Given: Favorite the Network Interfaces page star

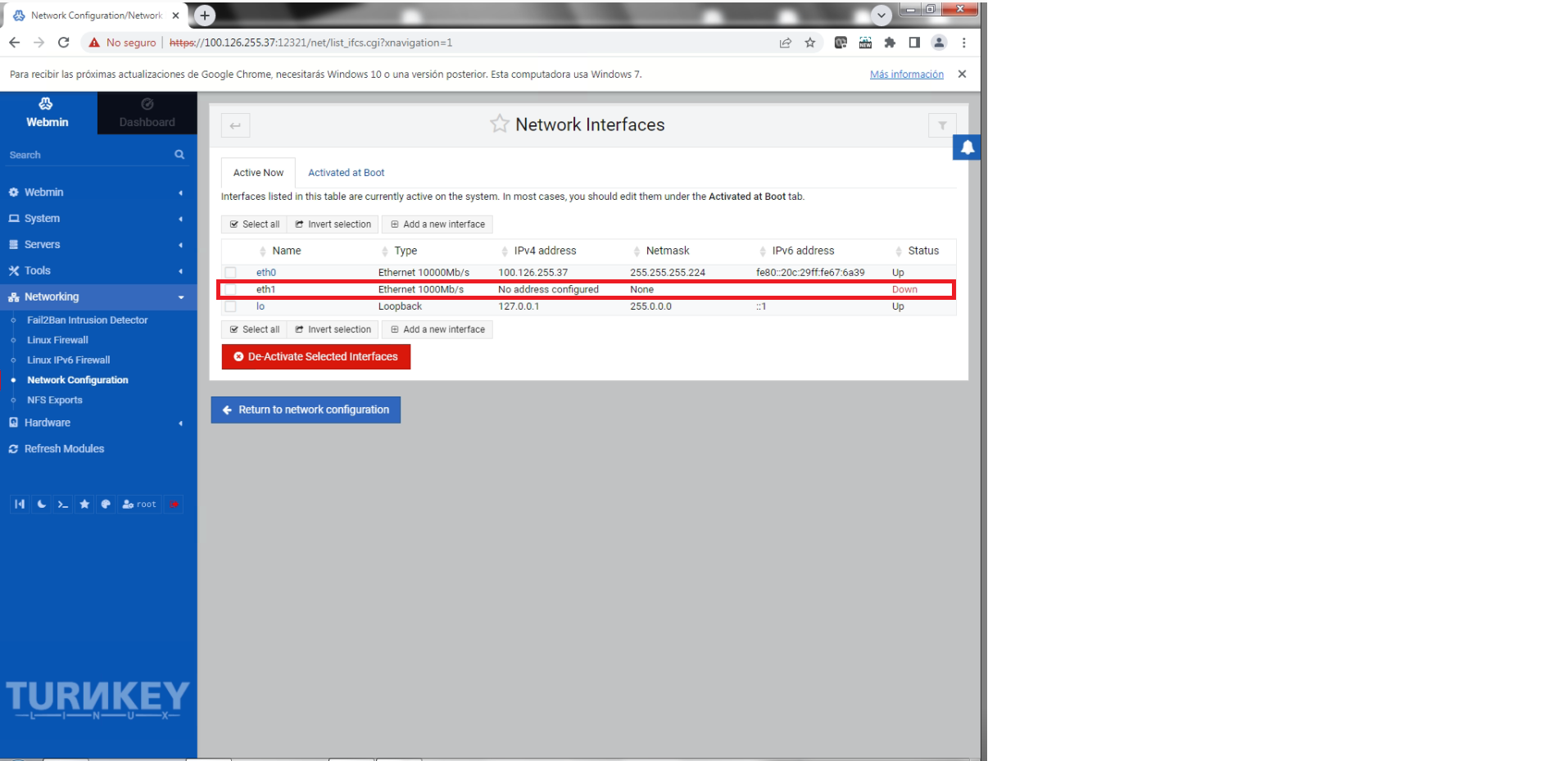Looking at the screenshot, I should [499, 125].
